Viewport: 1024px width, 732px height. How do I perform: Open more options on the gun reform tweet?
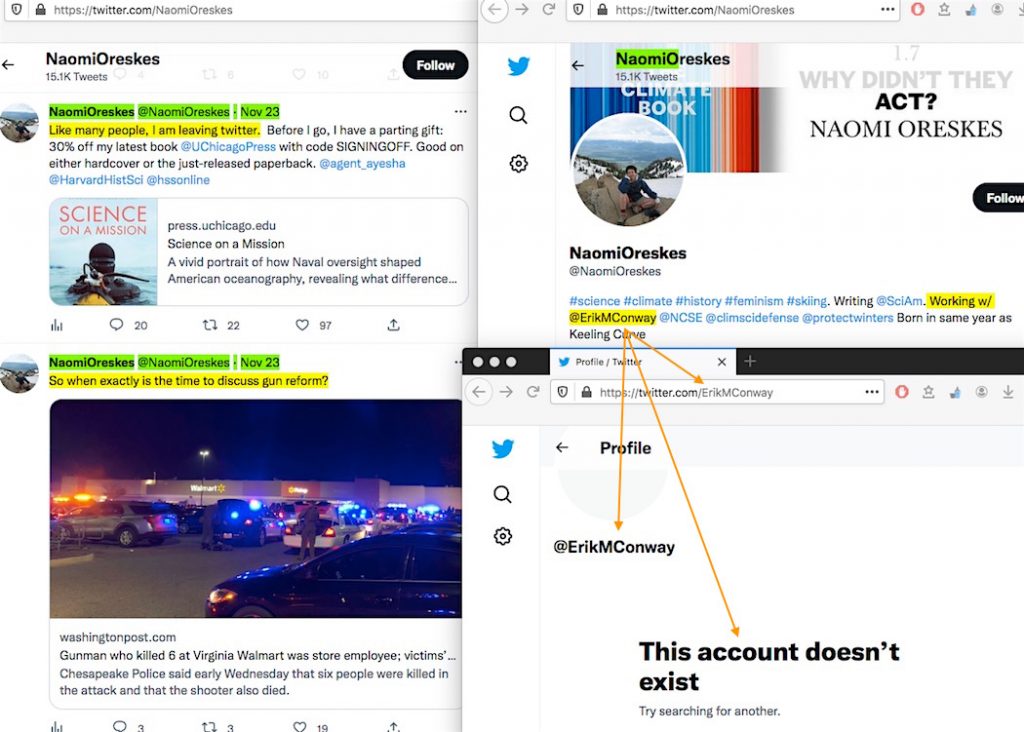pyautogui.click(x=460, y=362)
